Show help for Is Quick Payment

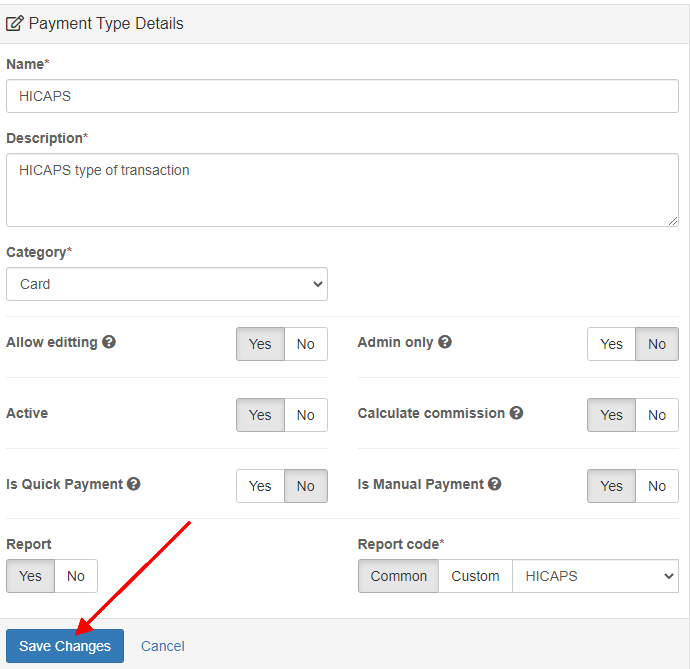tap(133, 484)
